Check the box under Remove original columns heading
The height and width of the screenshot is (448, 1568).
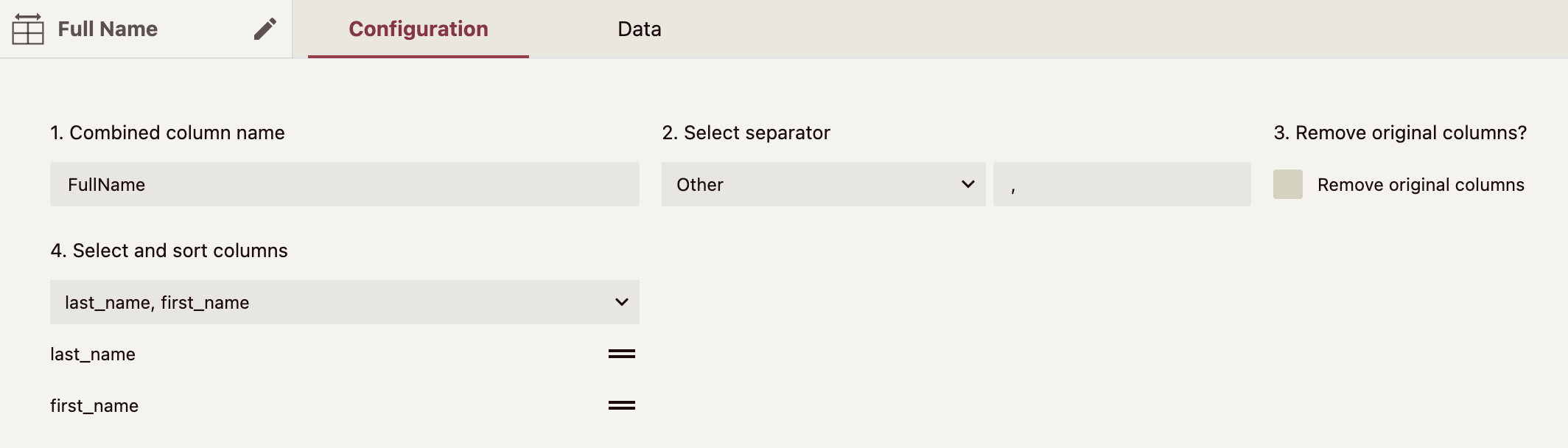tap(1289, 184)
